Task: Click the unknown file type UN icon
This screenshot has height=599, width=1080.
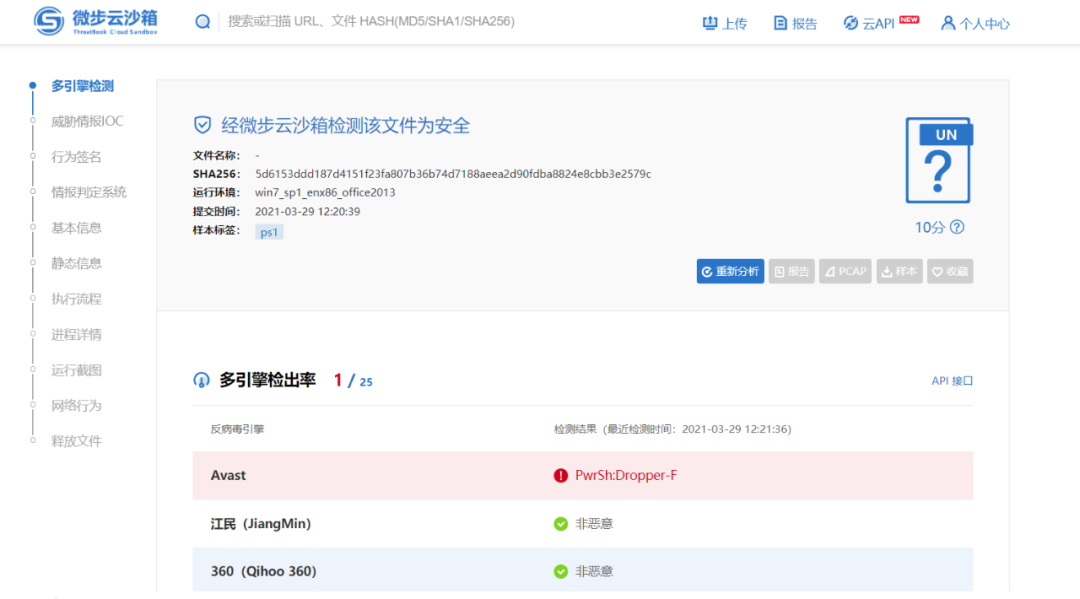Action: 939,160
